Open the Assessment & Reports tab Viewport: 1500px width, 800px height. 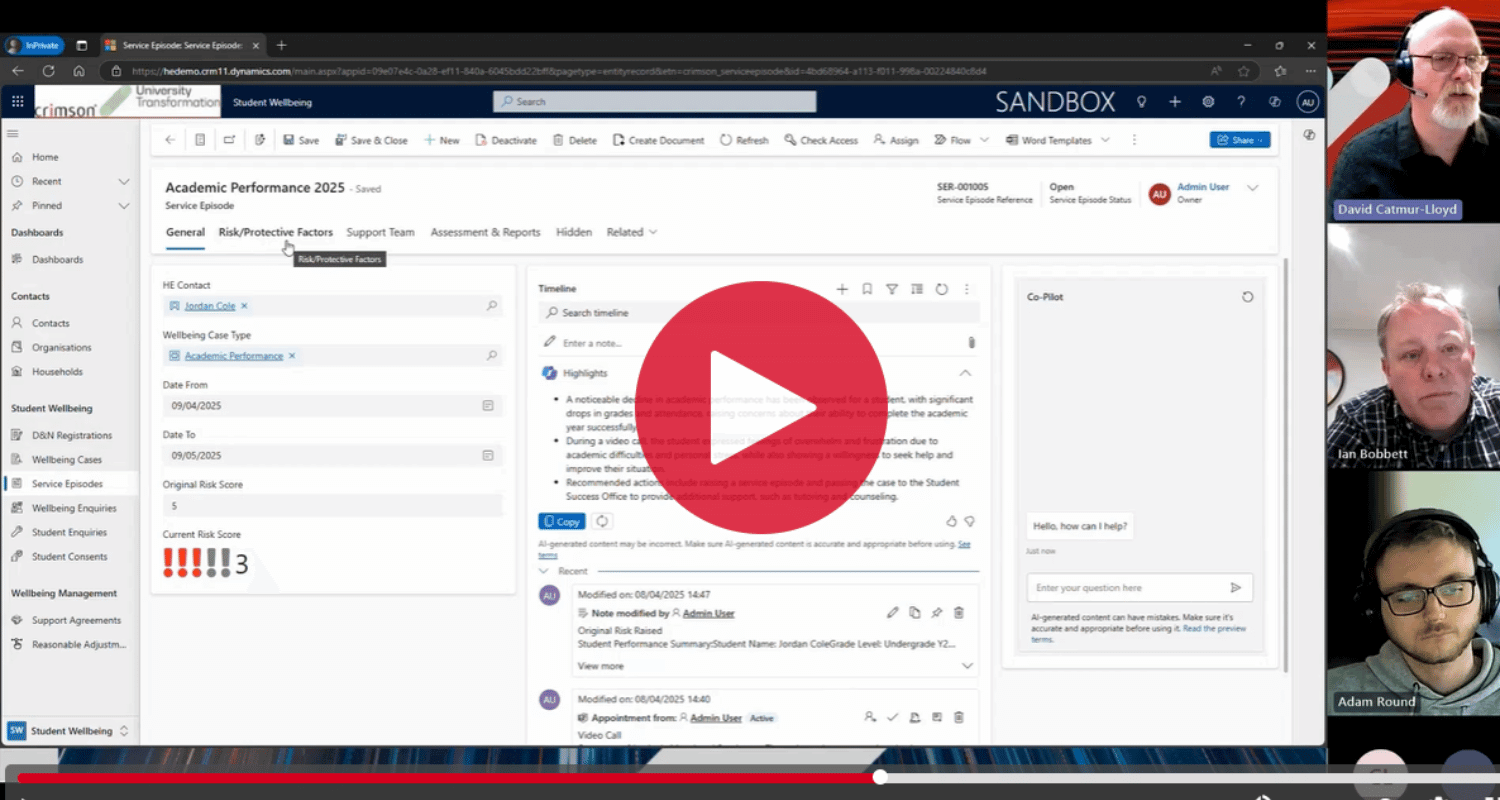click(x=485, y=232)
